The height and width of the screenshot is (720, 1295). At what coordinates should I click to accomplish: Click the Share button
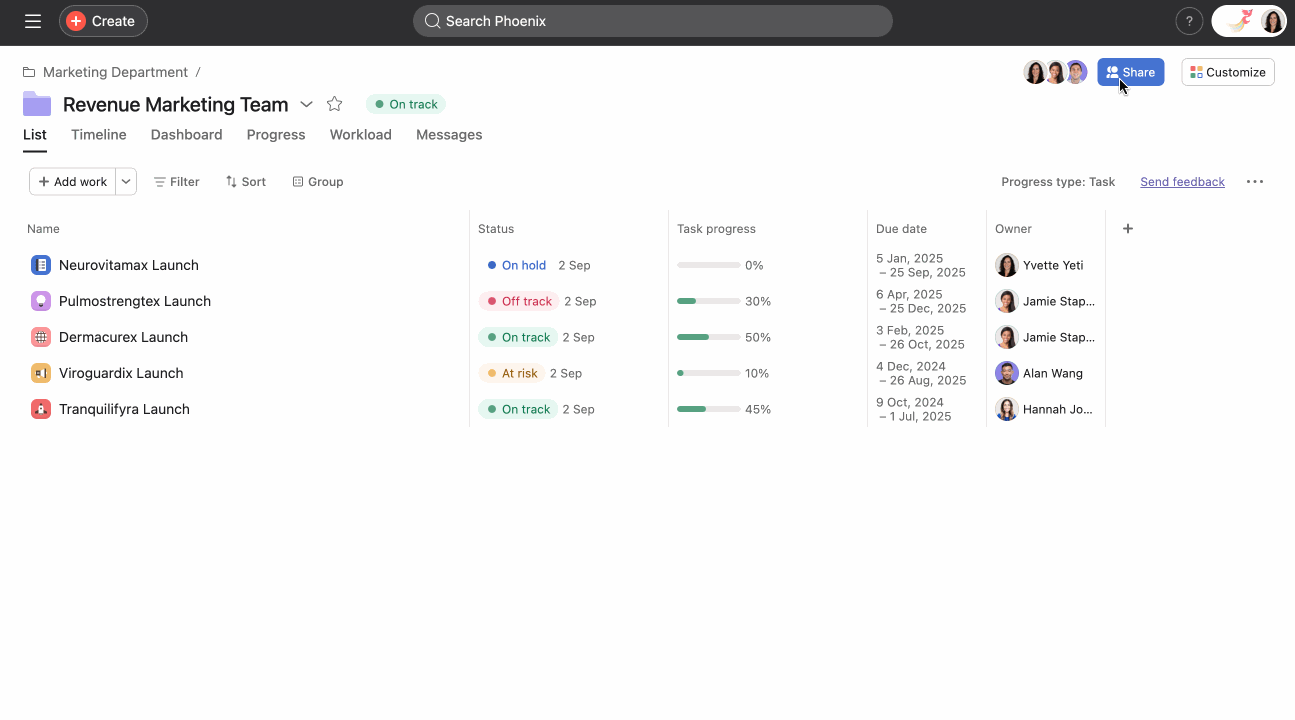coord(1130,72)
